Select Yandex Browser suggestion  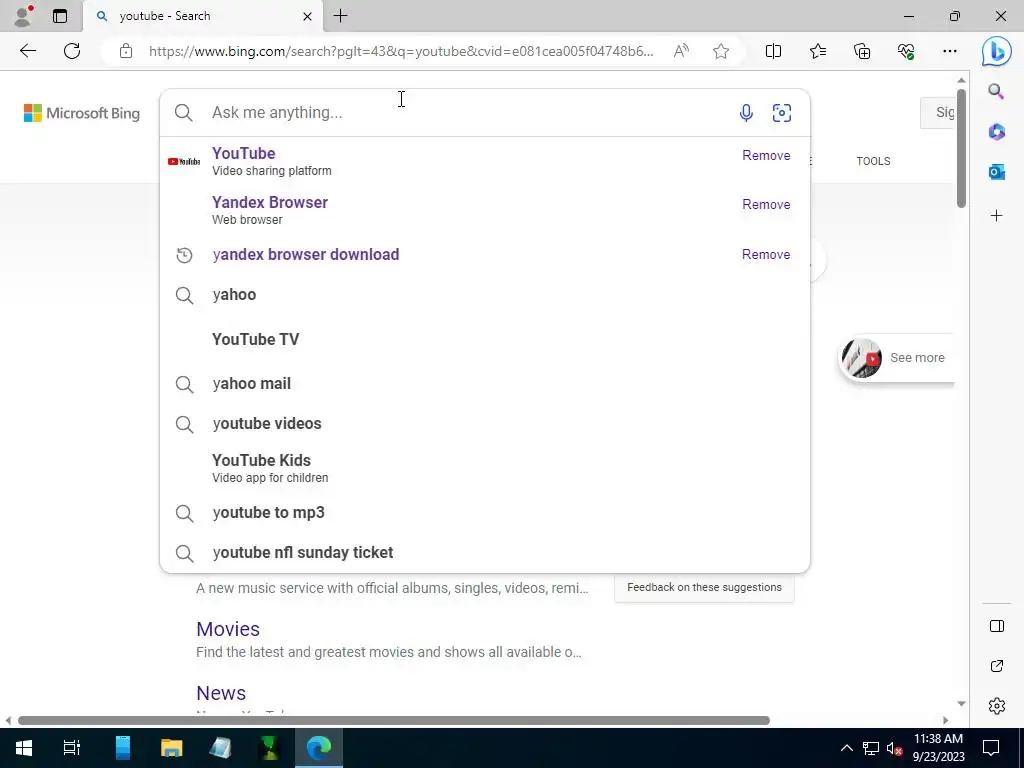pos(485,210)
